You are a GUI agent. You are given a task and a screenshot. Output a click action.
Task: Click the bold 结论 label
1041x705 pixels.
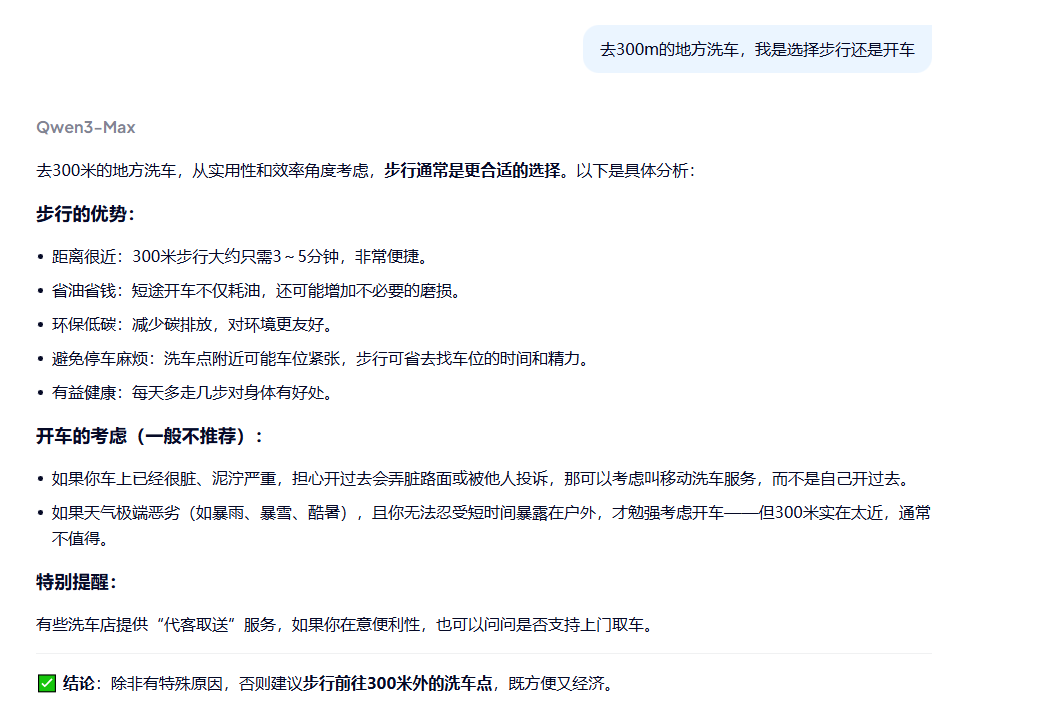coord(79,684)
